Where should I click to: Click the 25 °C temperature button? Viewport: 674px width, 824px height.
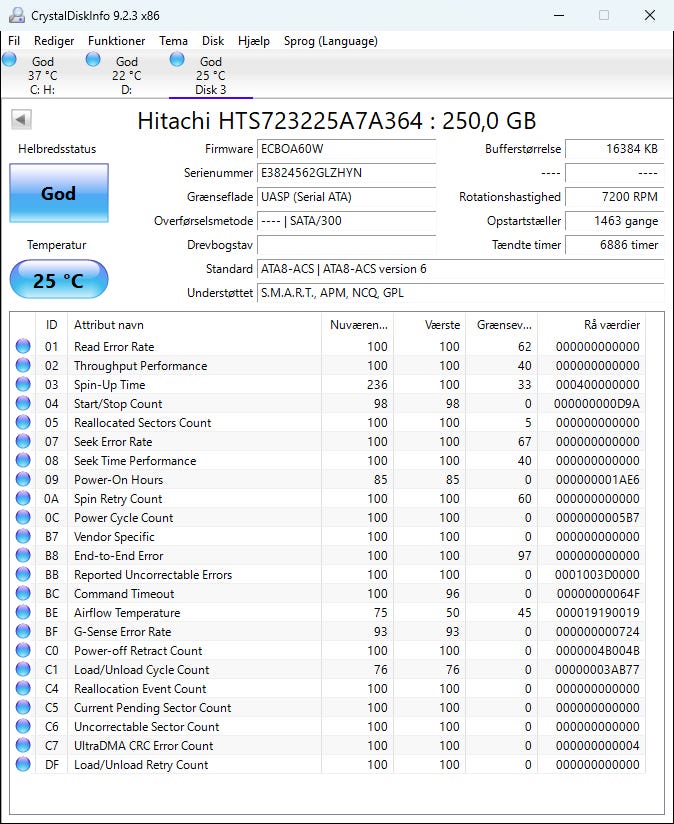point(58,280)
